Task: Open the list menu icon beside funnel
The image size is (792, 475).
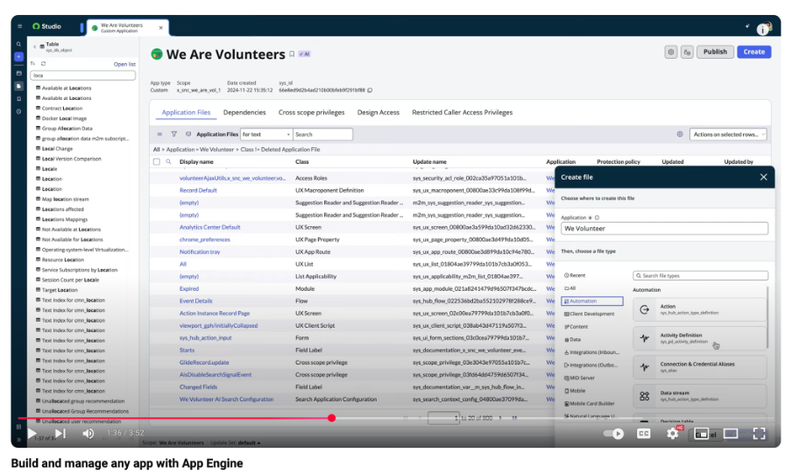Action: 160,134
